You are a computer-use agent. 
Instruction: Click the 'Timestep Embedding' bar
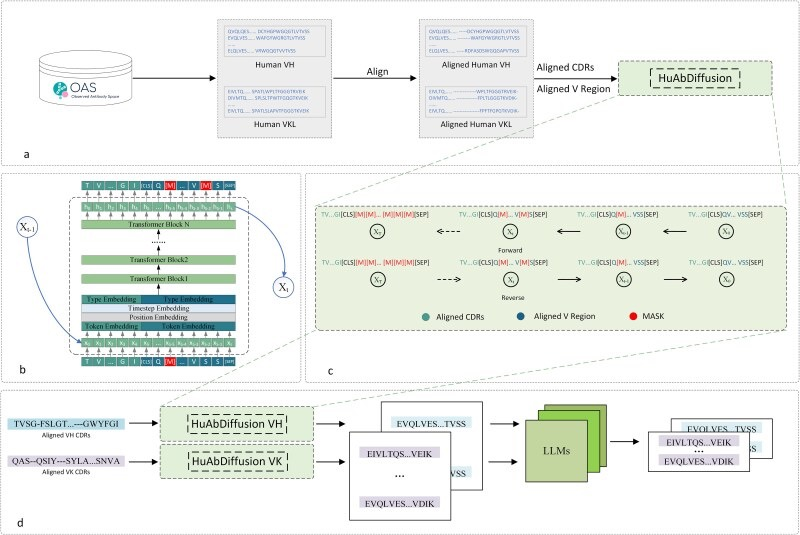click(x=159, y=308)
